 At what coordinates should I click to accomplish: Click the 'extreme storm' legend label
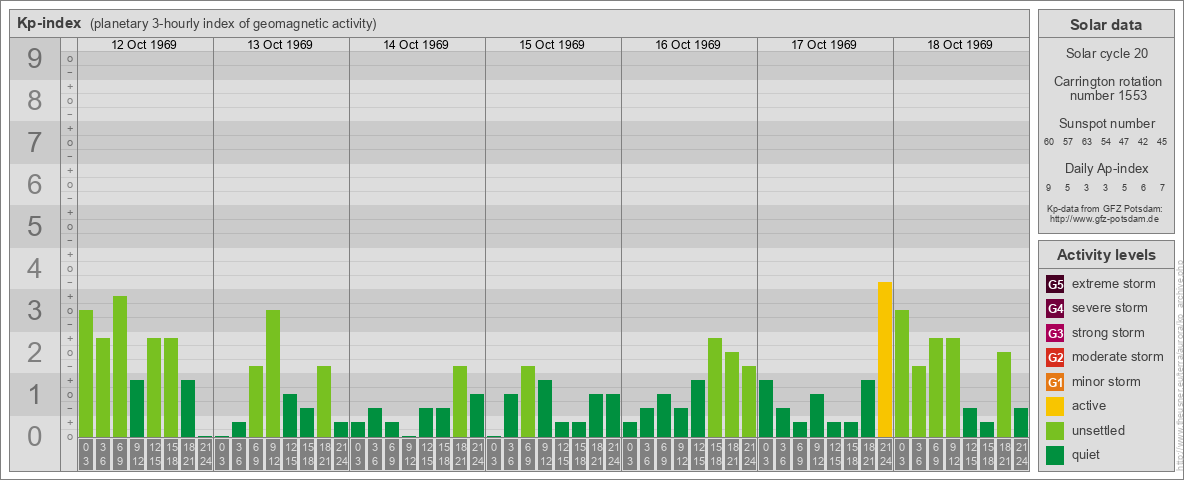(1114, 285)
